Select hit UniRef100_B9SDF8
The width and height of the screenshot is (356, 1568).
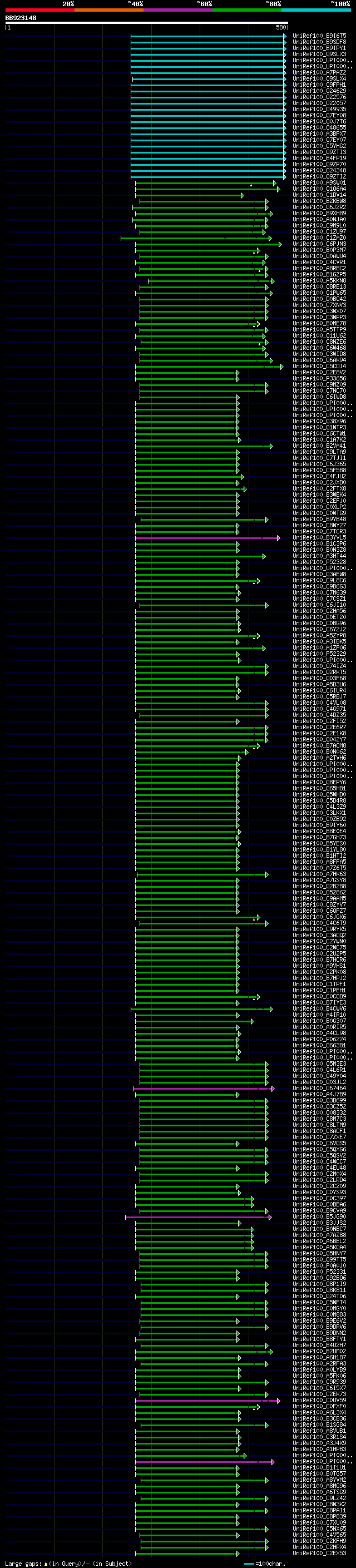pos(319,43)
